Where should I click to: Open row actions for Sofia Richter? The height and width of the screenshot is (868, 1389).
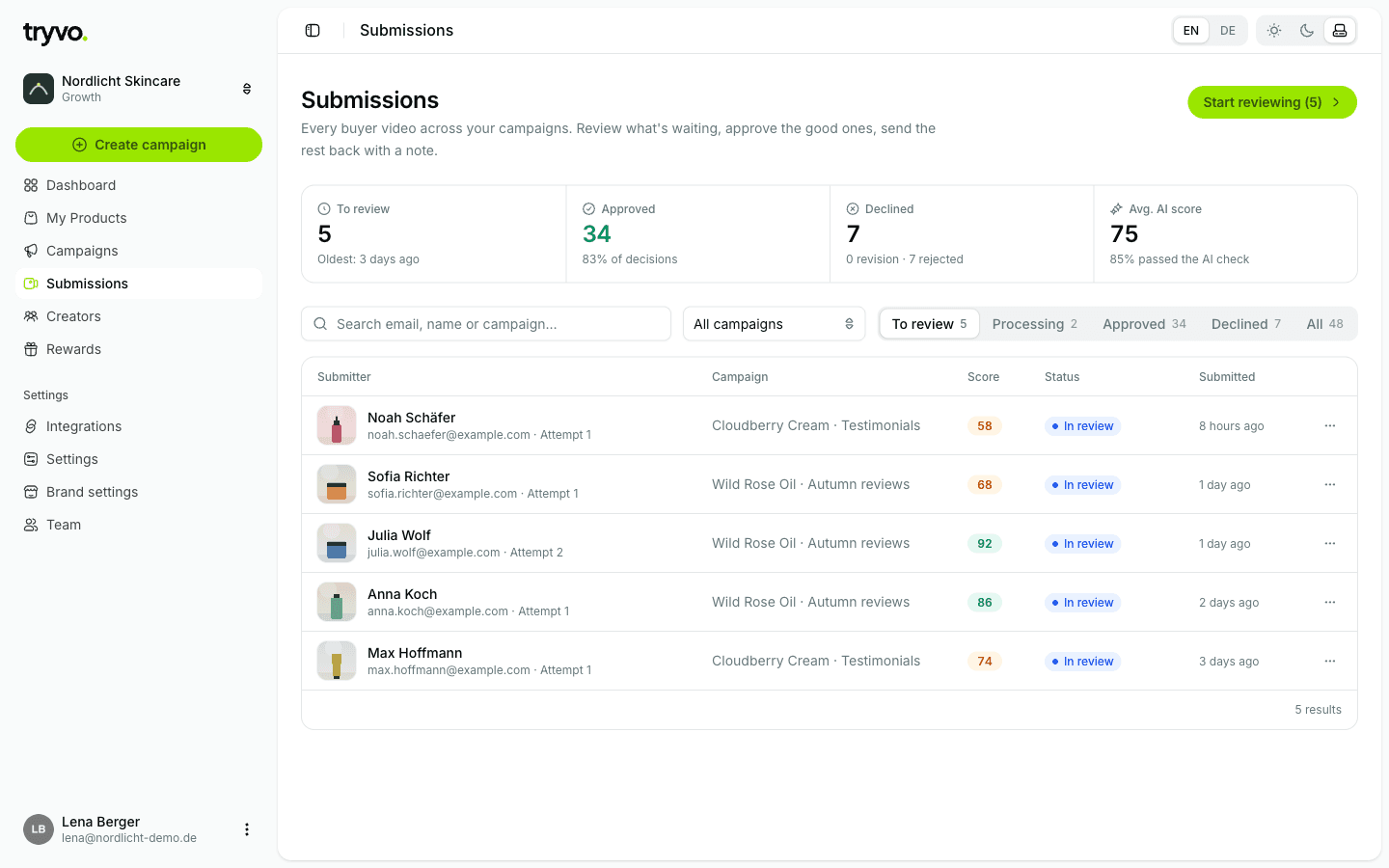click(1330, 484)
